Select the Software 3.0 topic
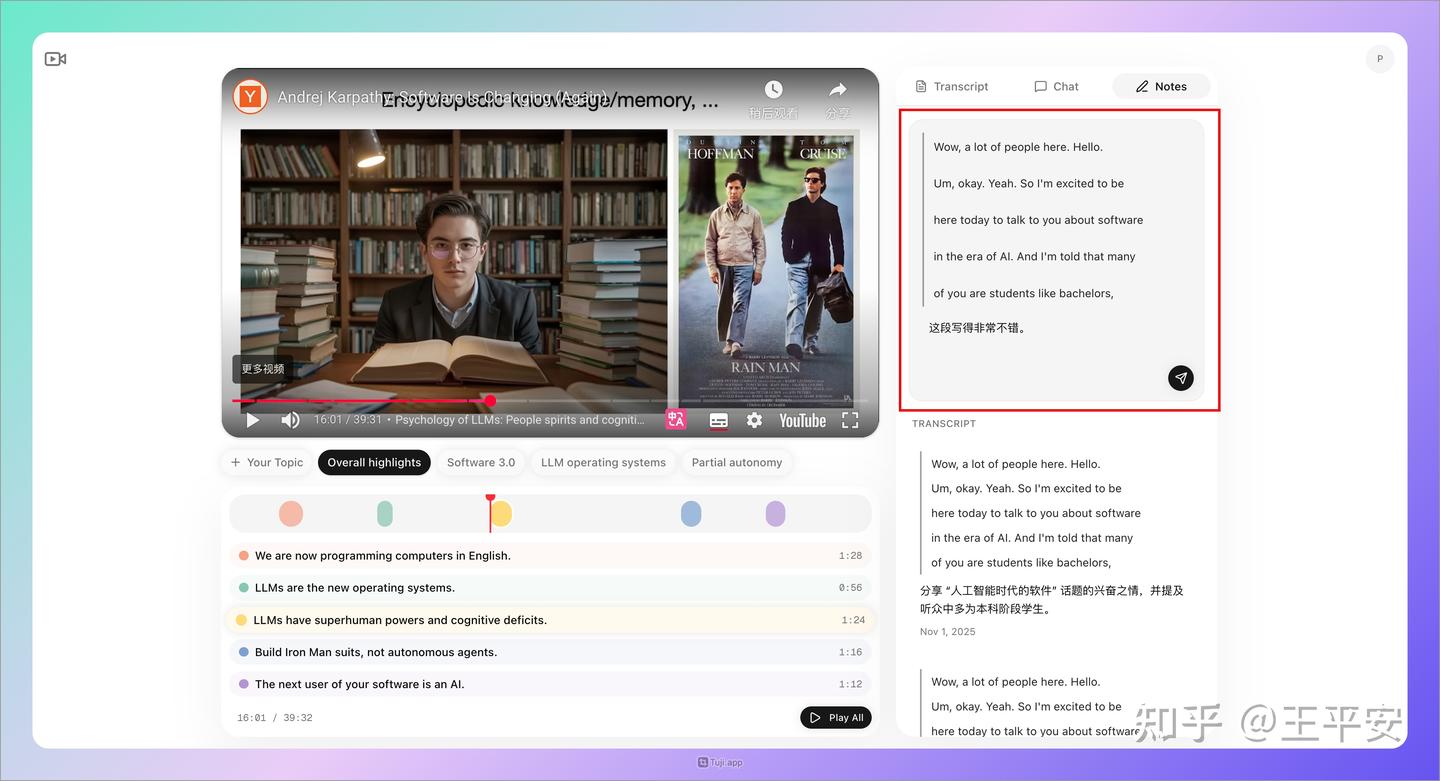The width and height of the screenshot is (1440, 781). [x=481, y=462]
